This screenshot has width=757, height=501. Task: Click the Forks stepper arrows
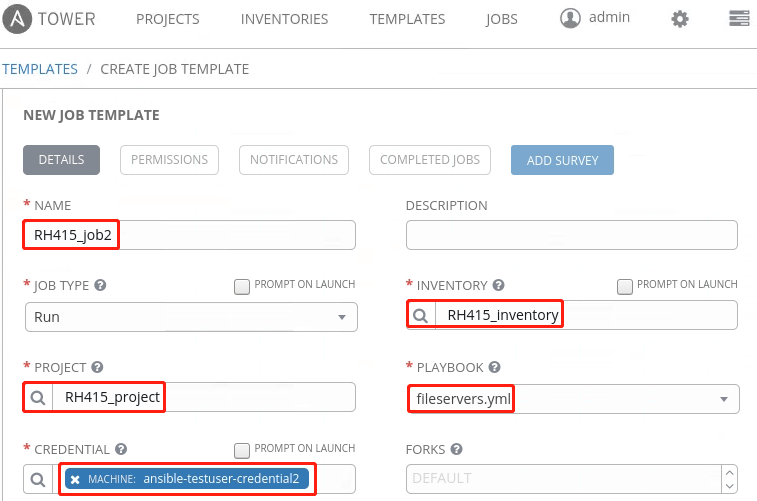(x=728, y=478)
